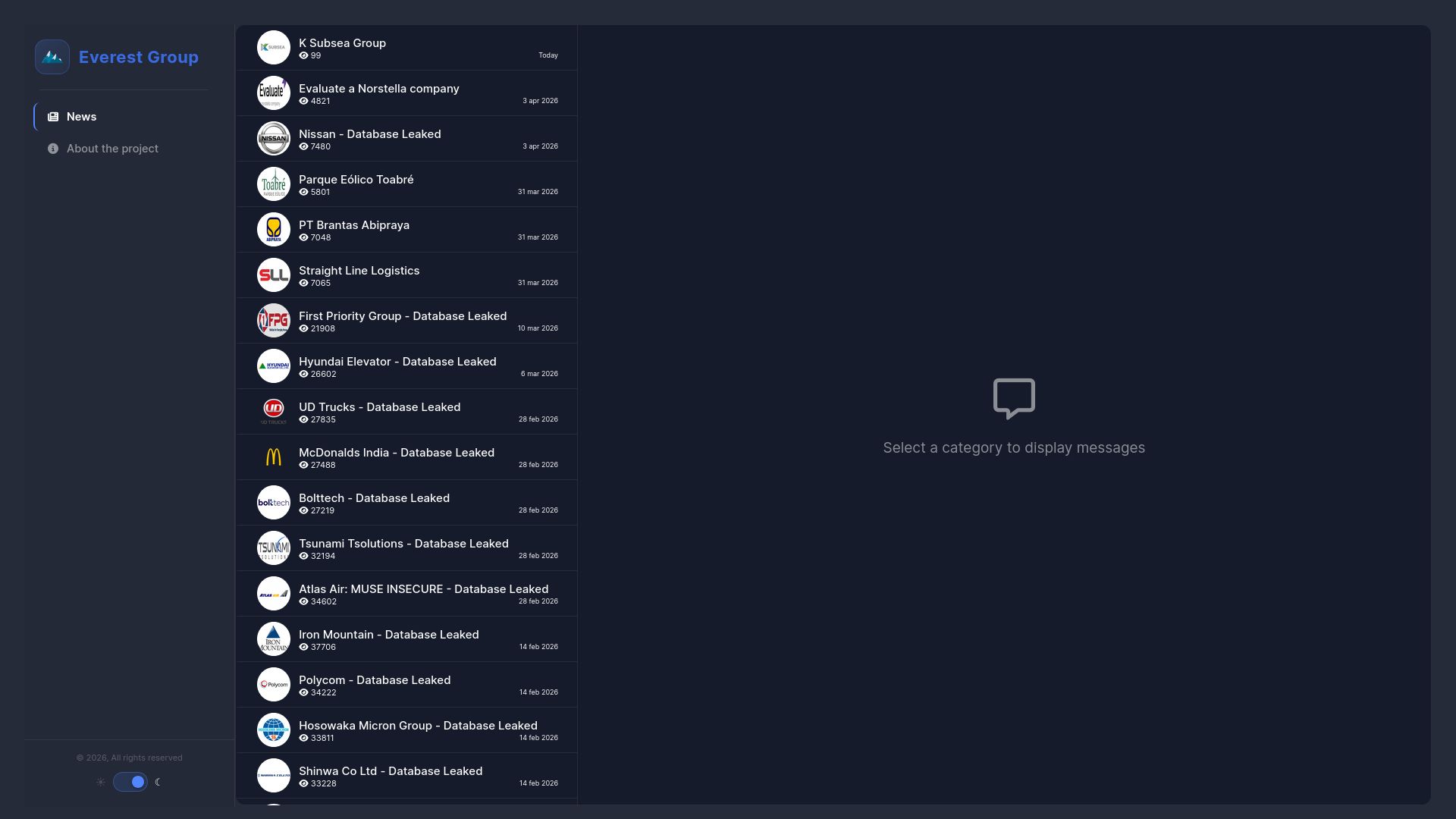Select the Polycom Database Leaked entry
The image size is (1456, 819).
[x=406, y=685]
